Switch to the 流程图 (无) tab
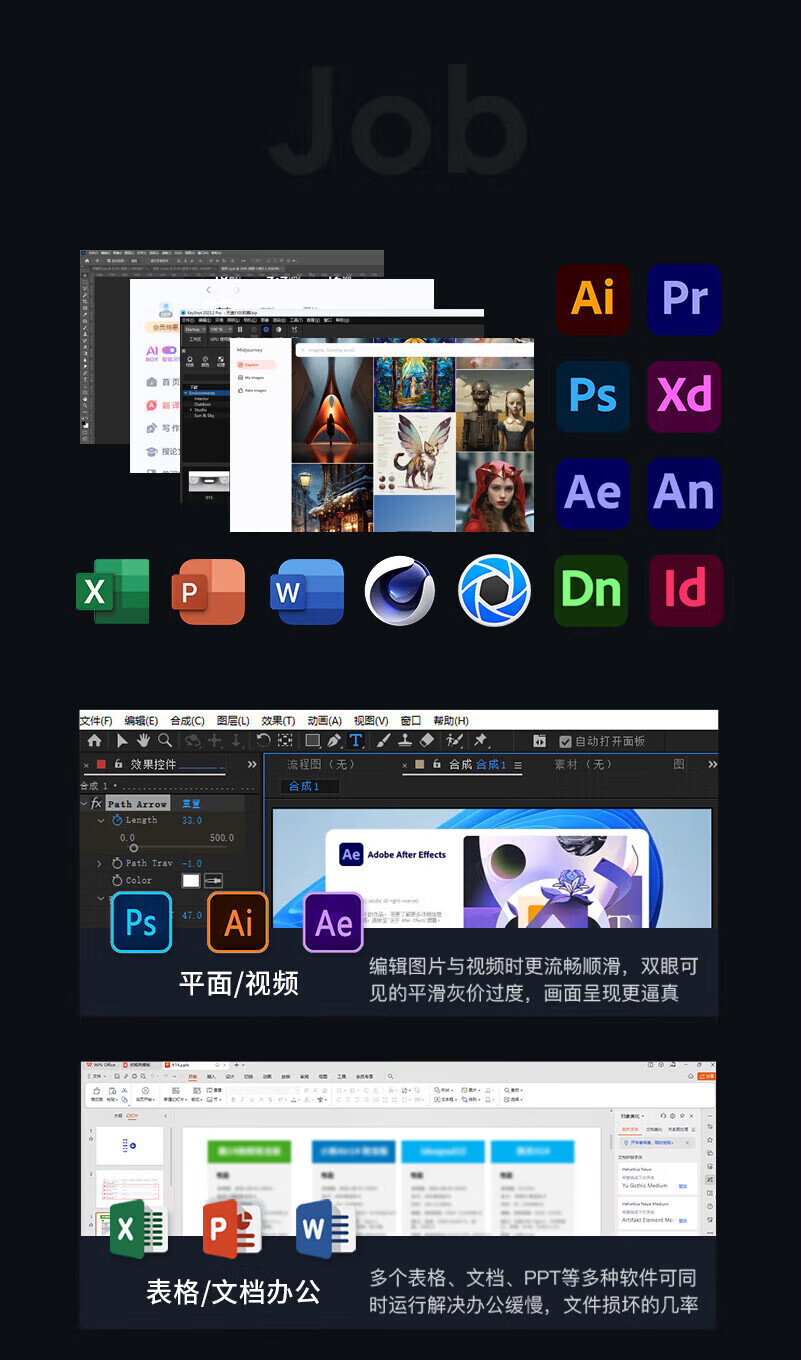This screenshot has height=1360, width=801. click(320, 765)
